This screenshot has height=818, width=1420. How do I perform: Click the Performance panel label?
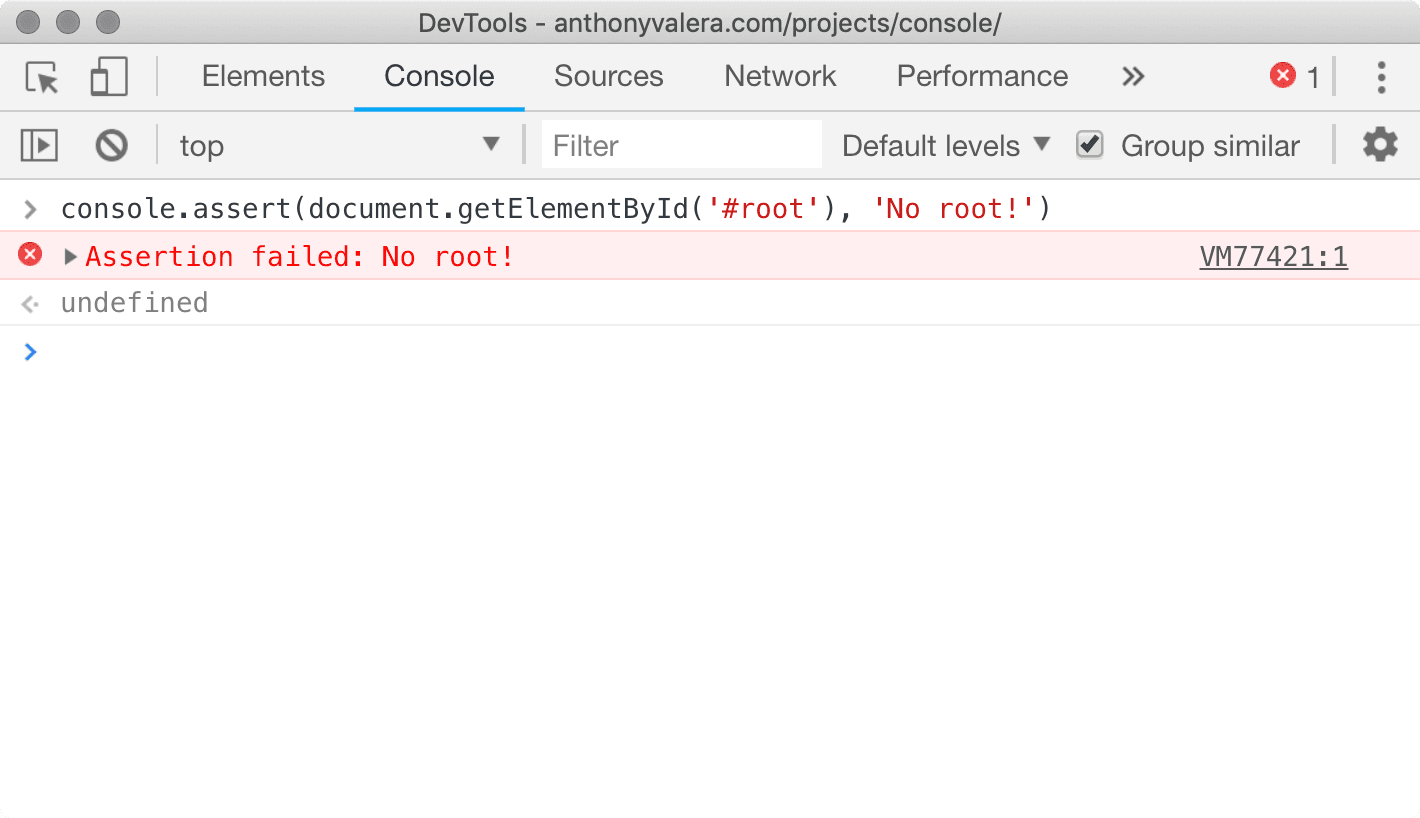point(981,76)
